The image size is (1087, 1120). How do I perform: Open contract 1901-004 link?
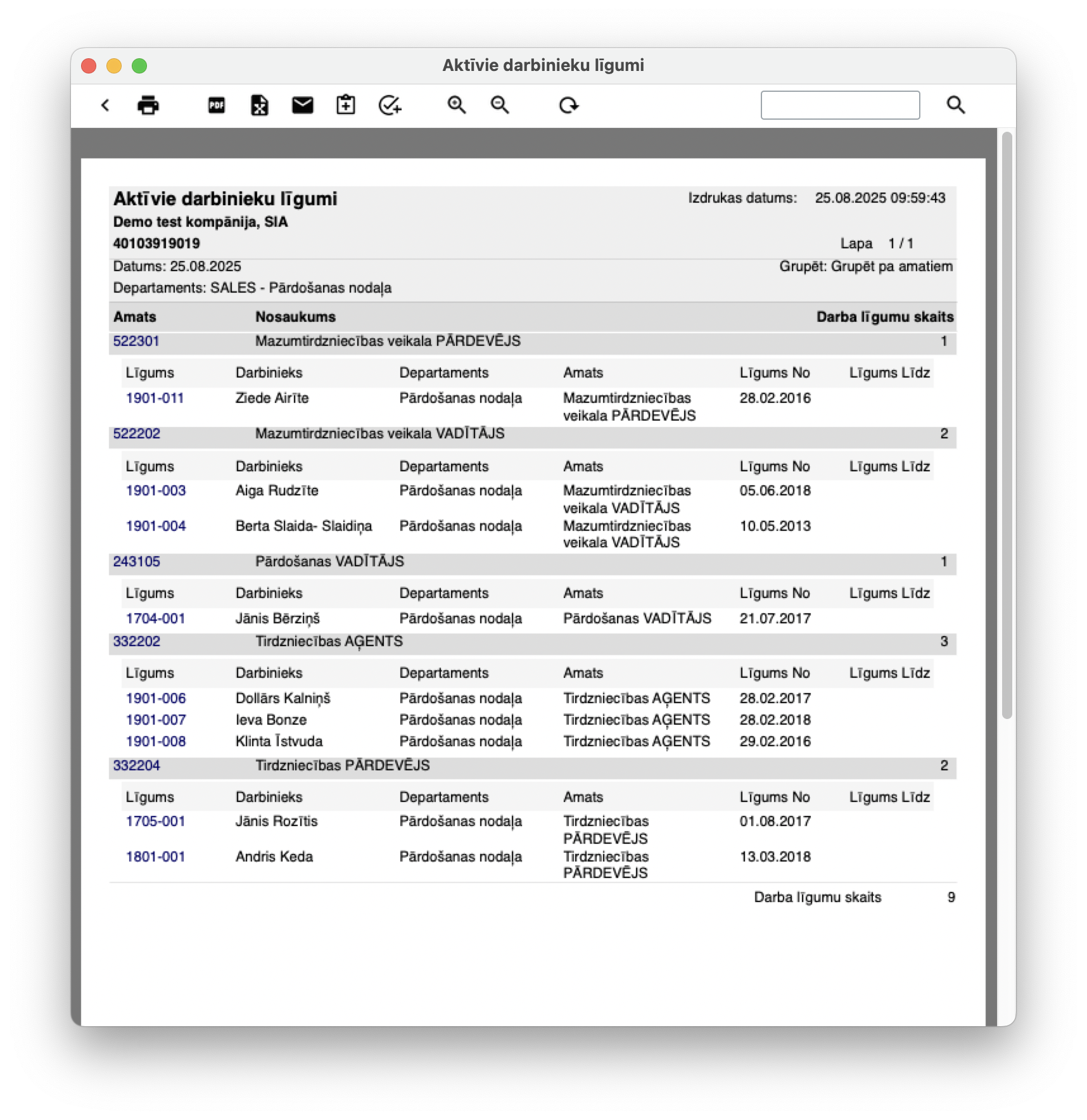tap(156, 526)
